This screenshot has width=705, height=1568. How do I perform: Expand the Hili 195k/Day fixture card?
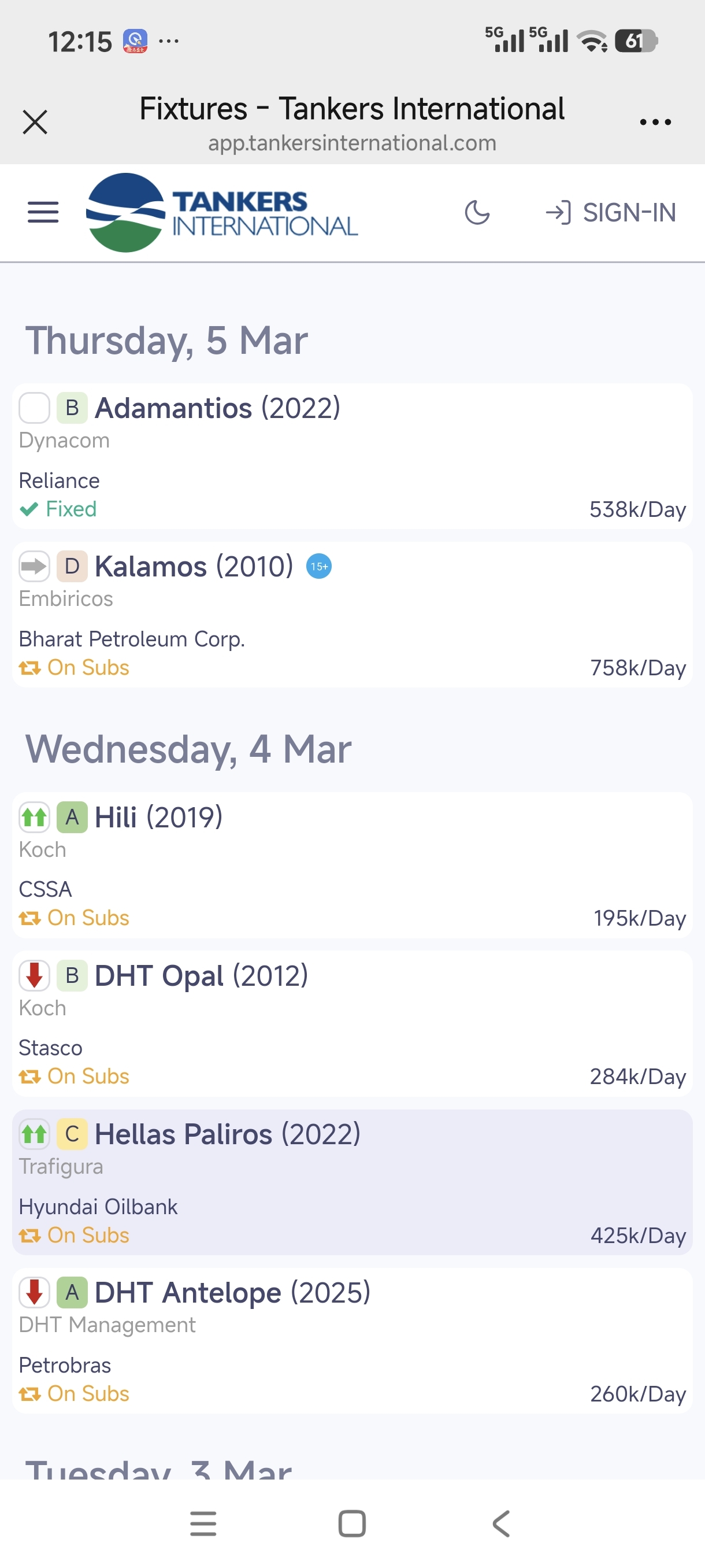(x=351, y=865)
